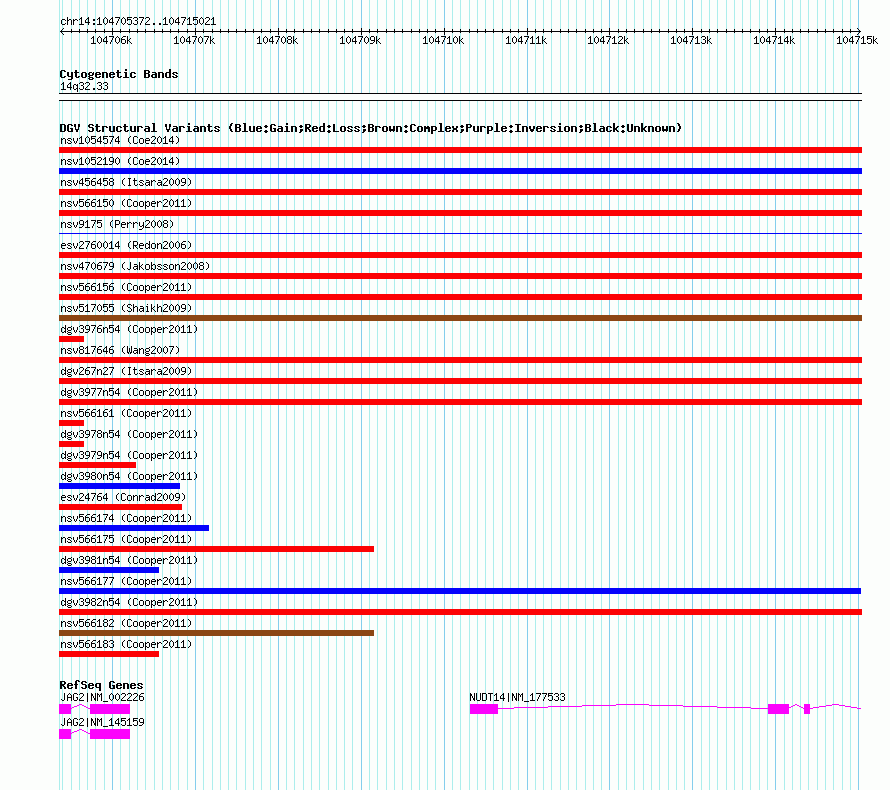Select the NUDT14 exon near 104714k
The width and height of the screenshot is (890, 790).
tap(778, 709)
